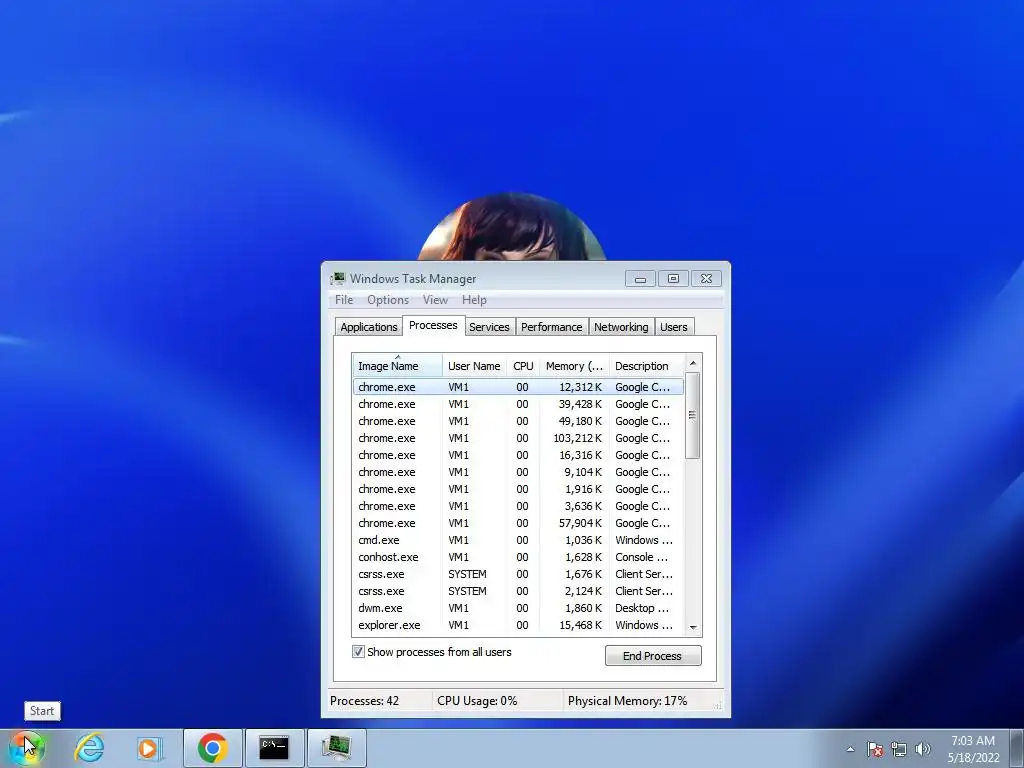The width and height of the screenshot is (1024, 768).
Task: Switch to Google Chrome in taskbar
Action: click(x=213, y=748)
